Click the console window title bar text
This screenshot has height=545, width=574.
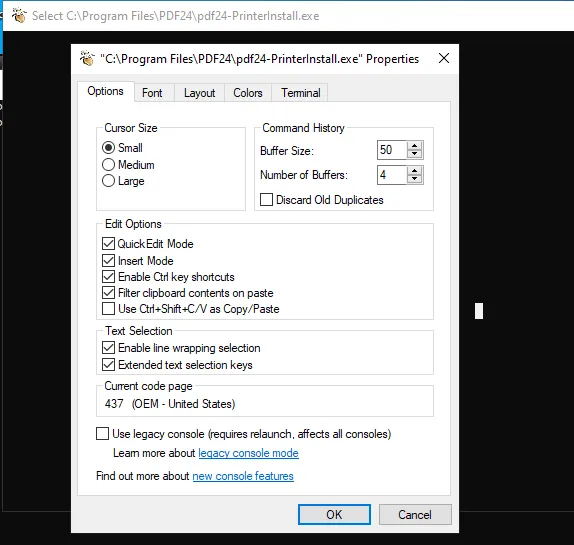[x=175, y=16]
